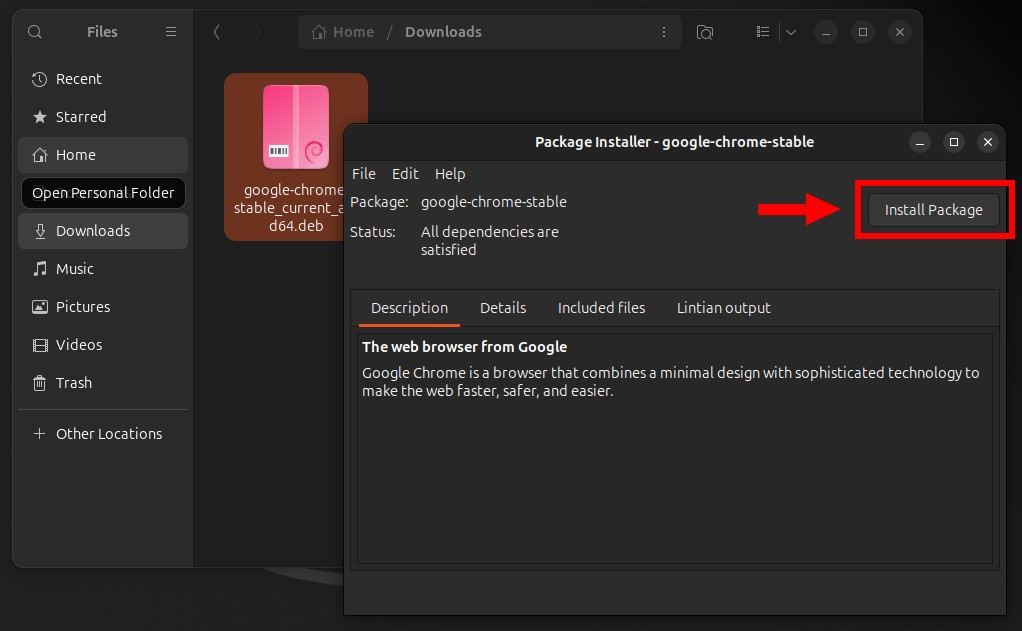Click the Files title in sidebar header
Screen dimensions: 1022x631
pyautogui.click(x=102, y=32)
